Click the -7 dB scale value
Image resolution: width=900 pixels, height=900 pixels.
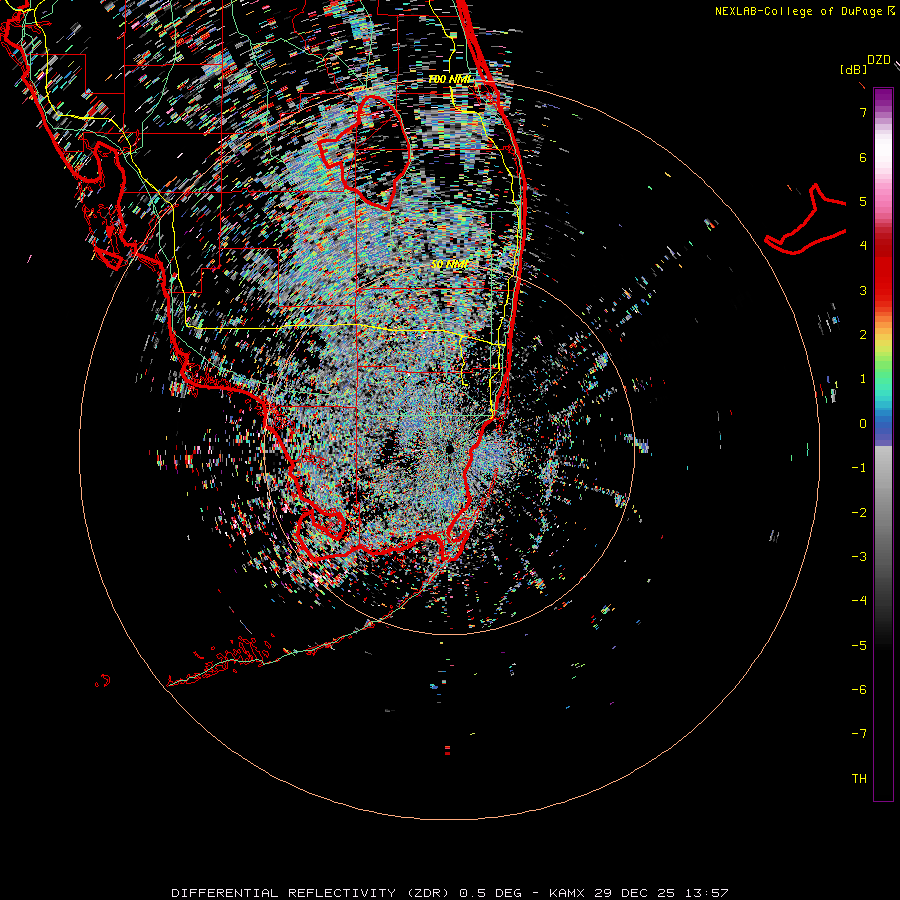pos(859,734)
